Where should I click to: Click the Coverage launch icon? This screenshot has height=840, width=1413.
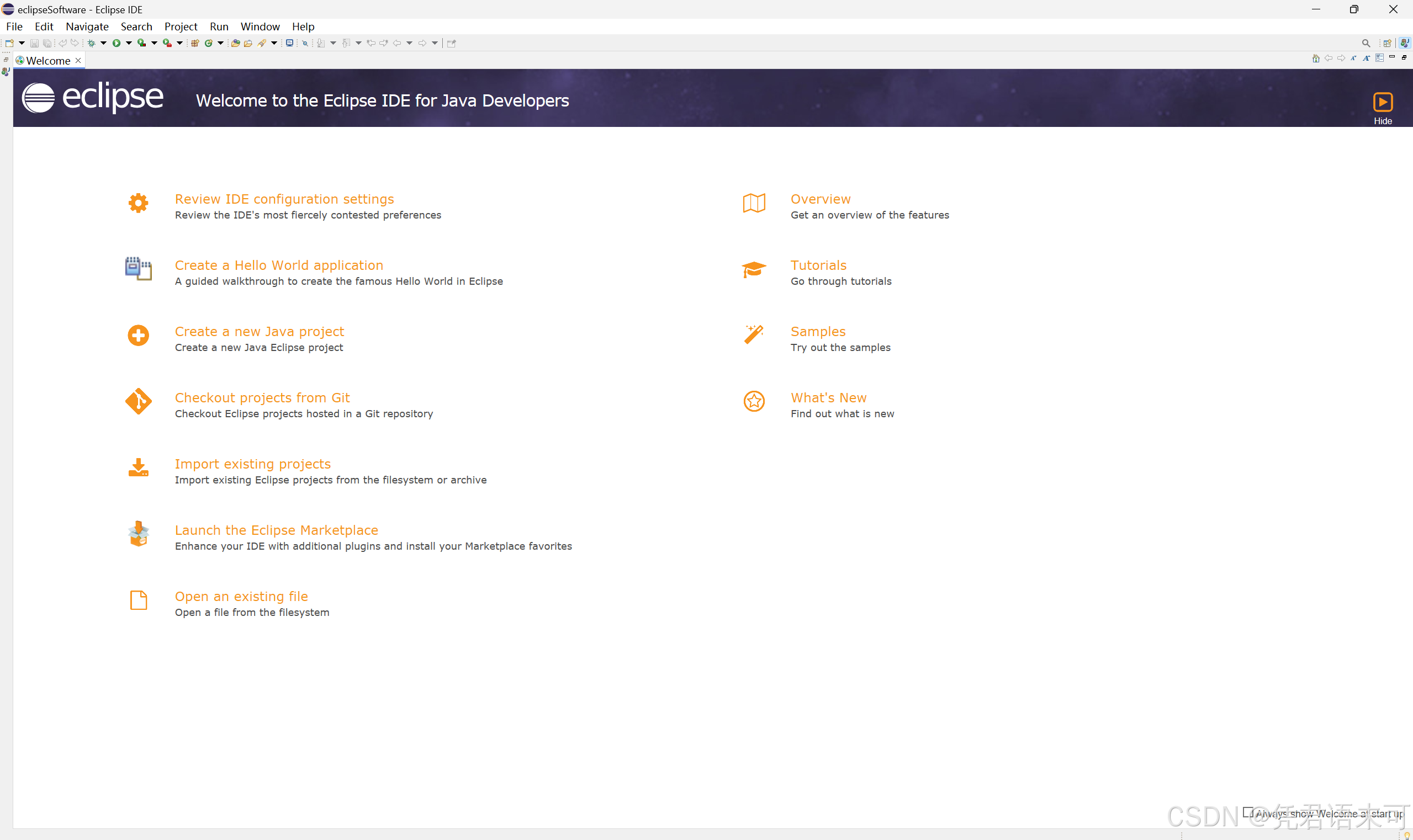141,43
